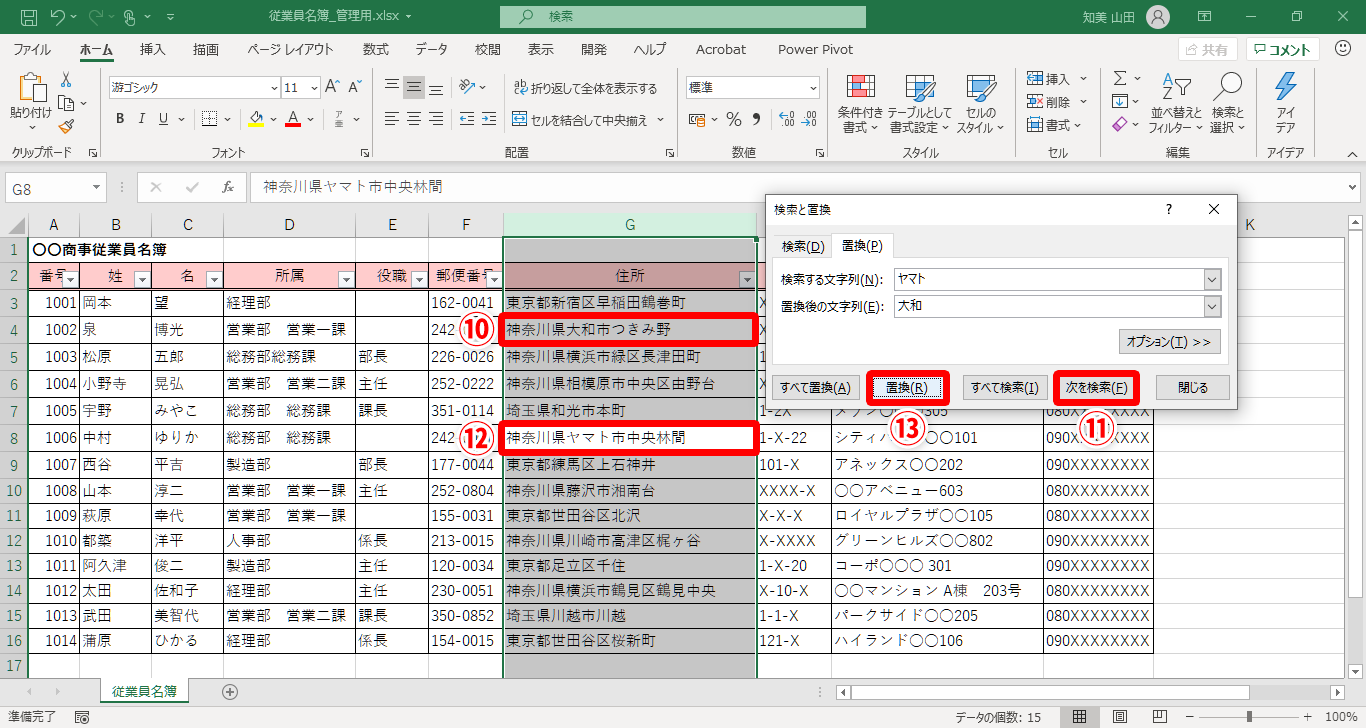Toggle bold formatting
1366x728 pixels.
click(x=120, y=119)
